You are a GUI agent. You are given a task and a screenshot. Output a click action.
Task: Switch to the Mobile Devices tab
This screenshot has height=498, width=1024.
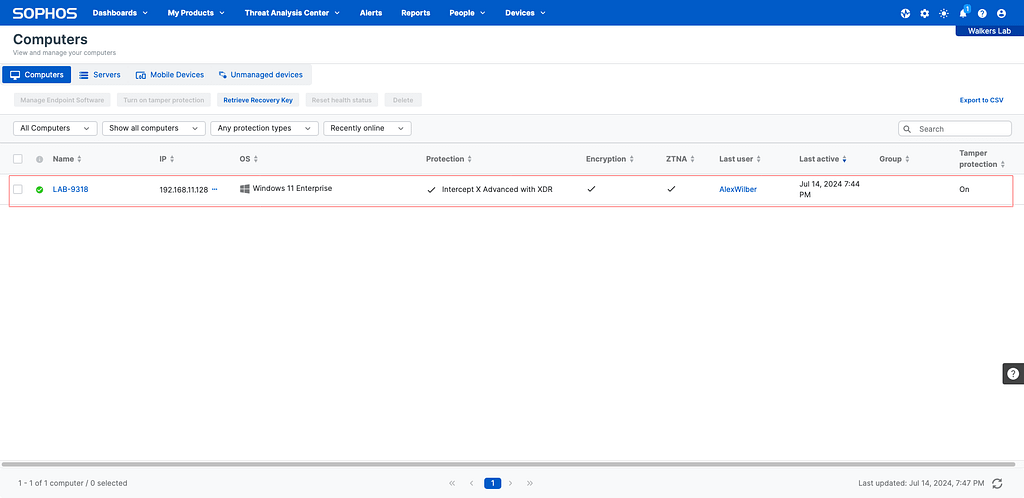tap(170, 75)
